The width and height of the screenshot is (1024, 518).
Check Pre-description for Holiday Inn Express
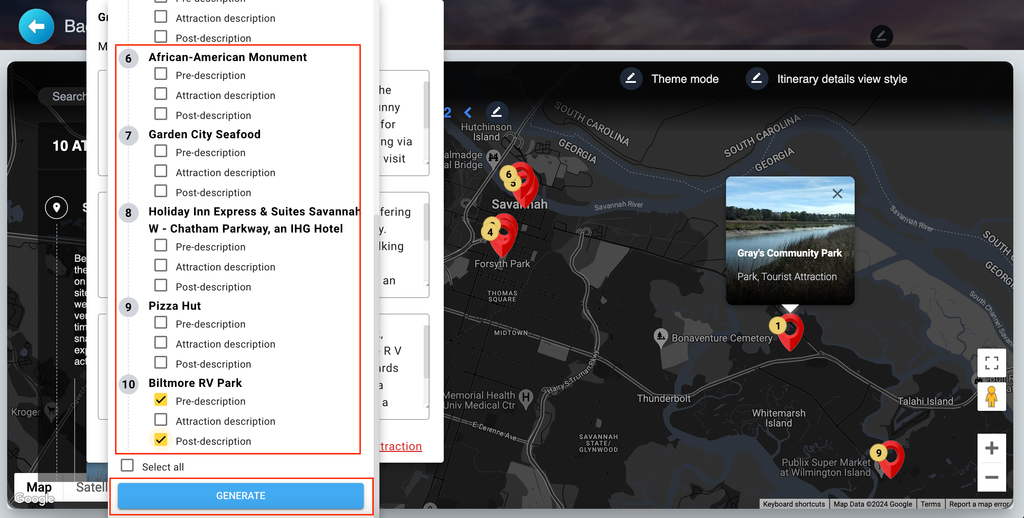pyautogui.click(x=161, y=246)
